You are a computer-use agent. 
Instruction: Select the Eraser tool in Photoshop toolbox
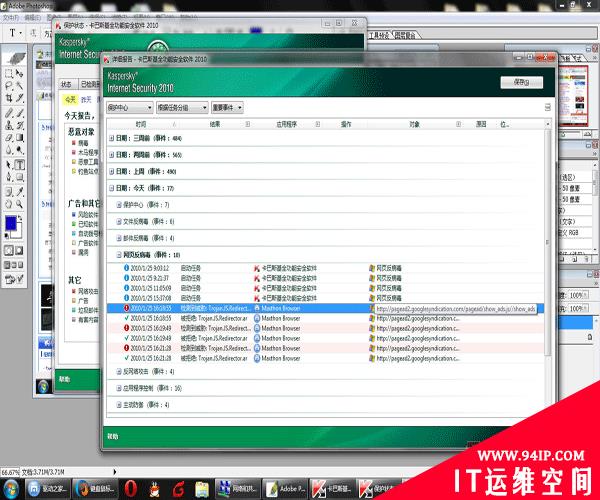coord(9,138)
